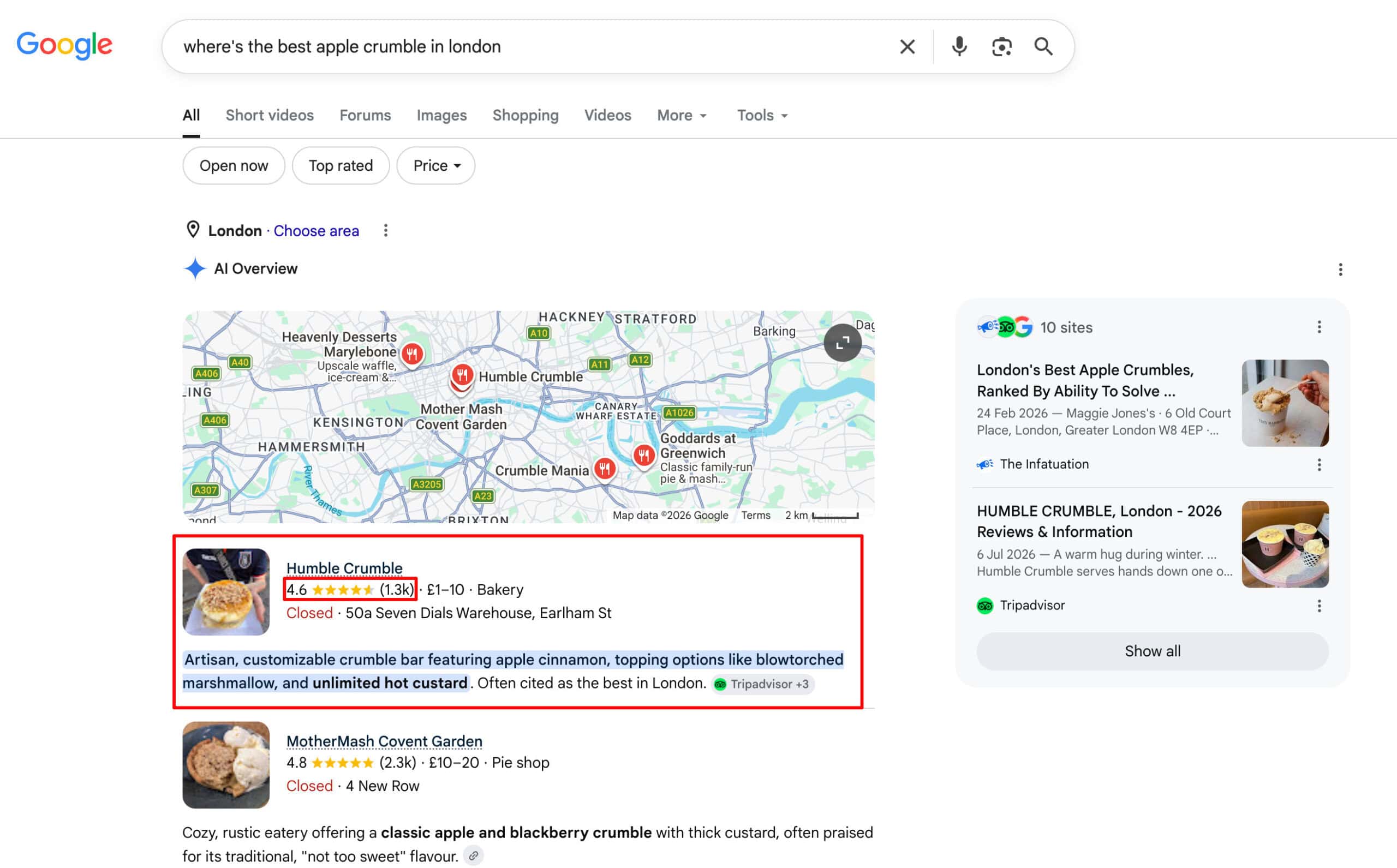The image size is (1397, 868).
Task: Clear the search query with the X icon
Action: click(906, 46)
